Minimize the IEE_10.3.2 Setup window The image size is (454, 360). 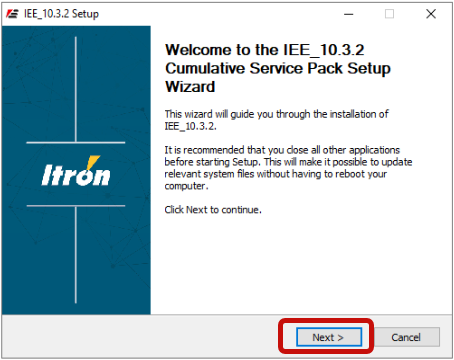[x=349, y=14]
